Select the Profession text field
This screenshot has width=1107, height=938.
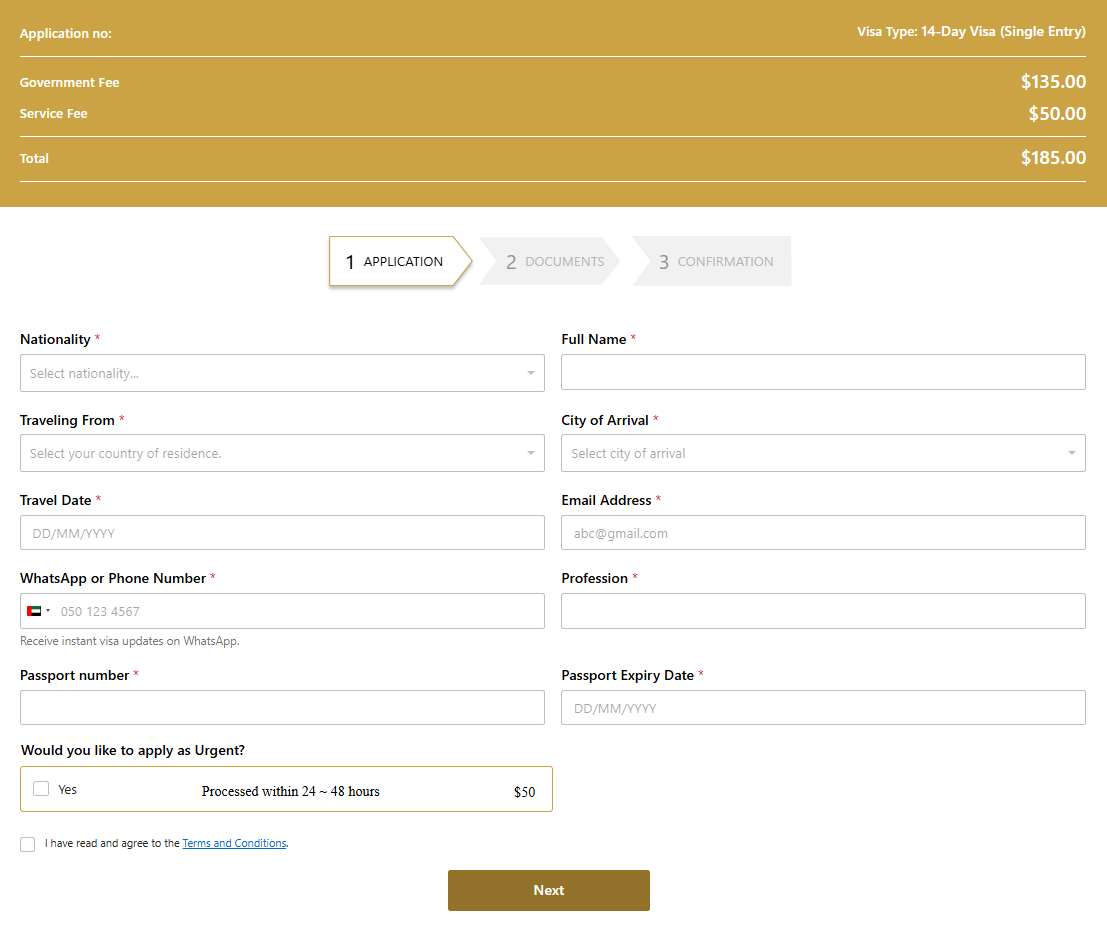pyautogui.click(x=823, y=611)
